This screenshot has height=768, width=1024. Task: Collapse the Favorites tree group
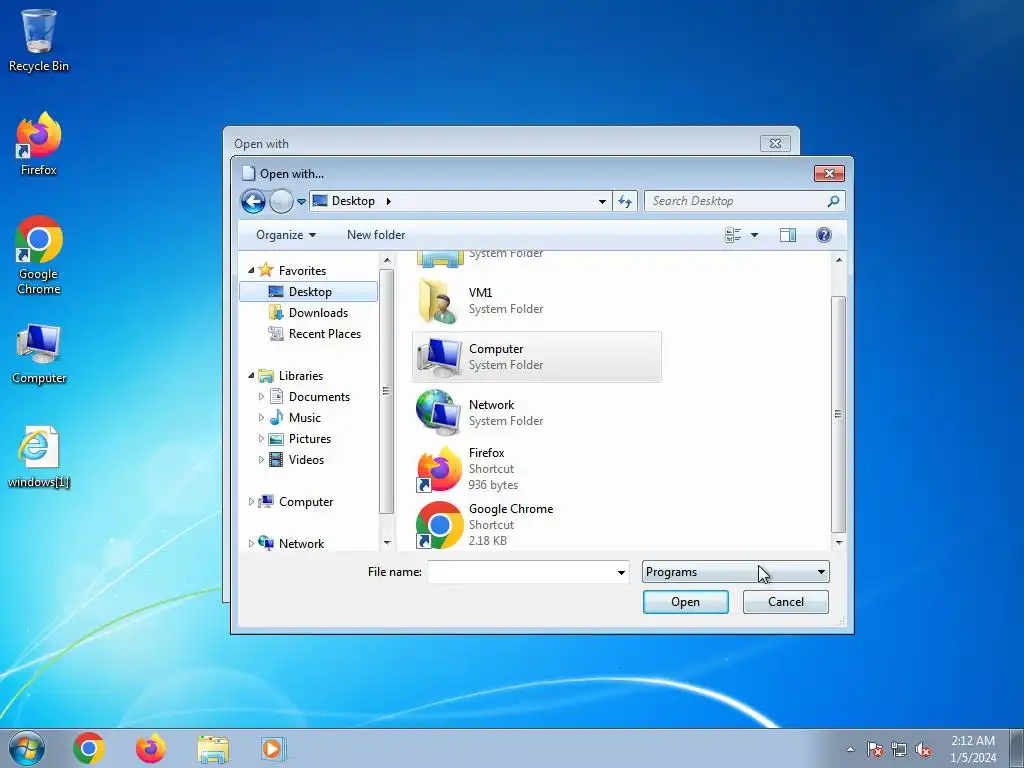tap(251, 270)
